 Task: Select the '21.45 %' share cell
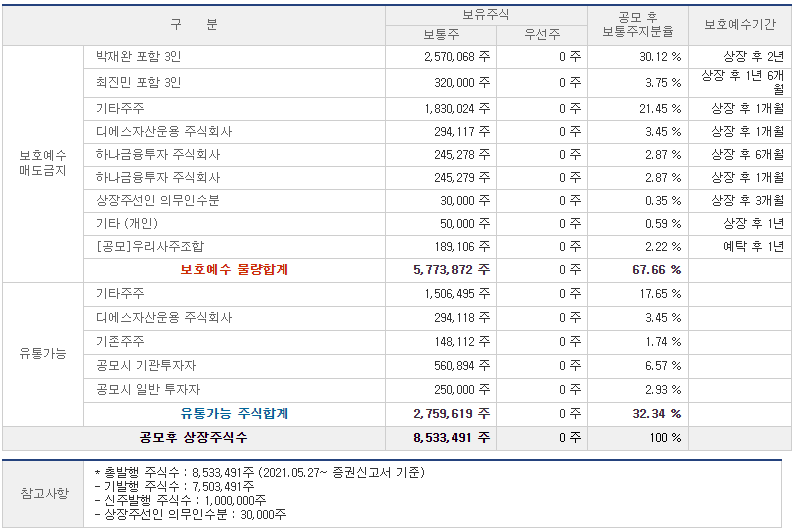click(x=660, y=109)
